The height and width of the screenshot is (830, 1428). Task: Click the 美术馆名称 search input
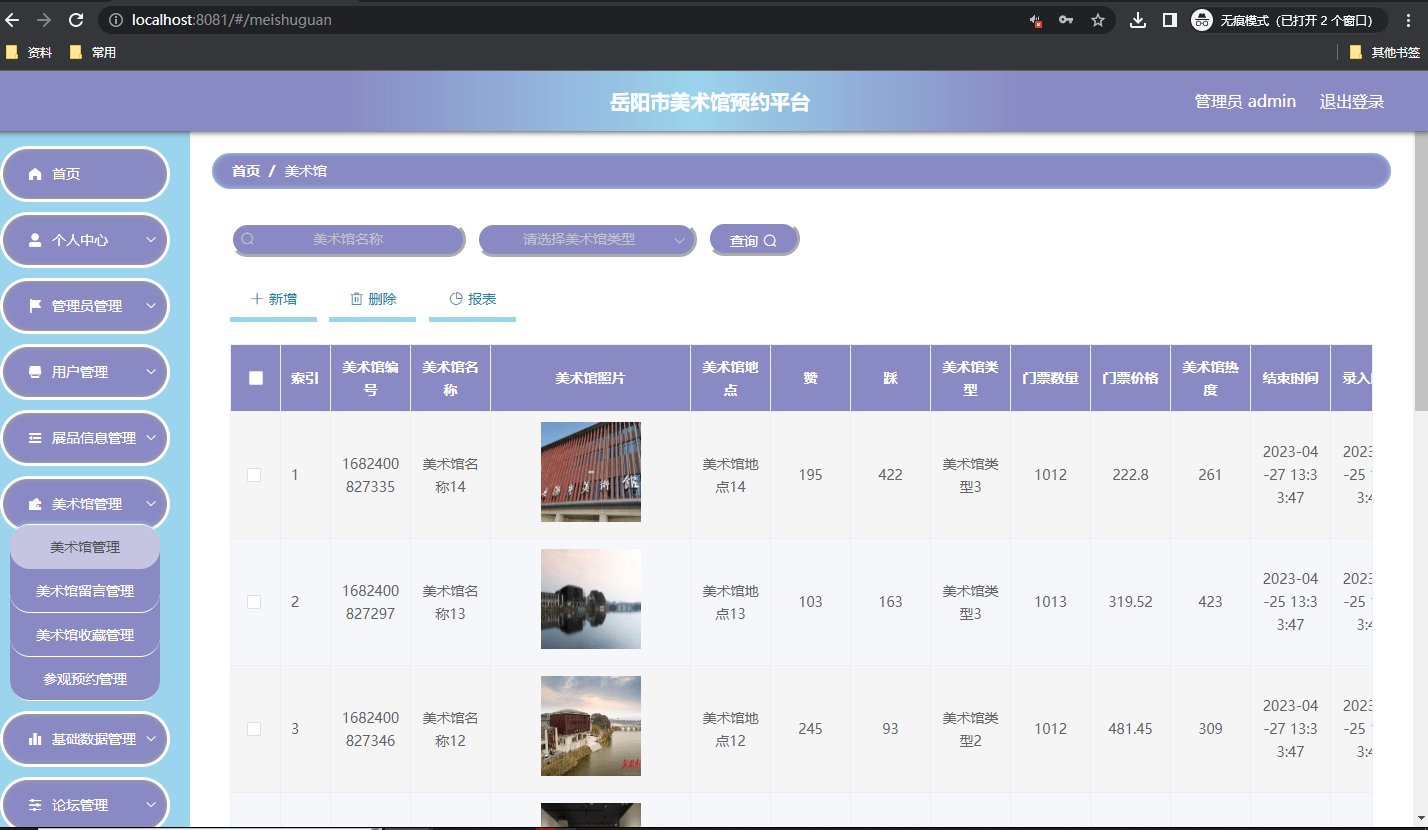(x=348, y=240)
